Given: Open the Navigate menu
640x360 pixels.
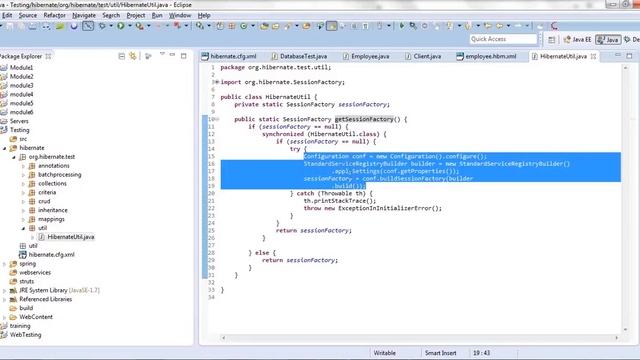Looking at the screenshot, I should tap(84, 15).
